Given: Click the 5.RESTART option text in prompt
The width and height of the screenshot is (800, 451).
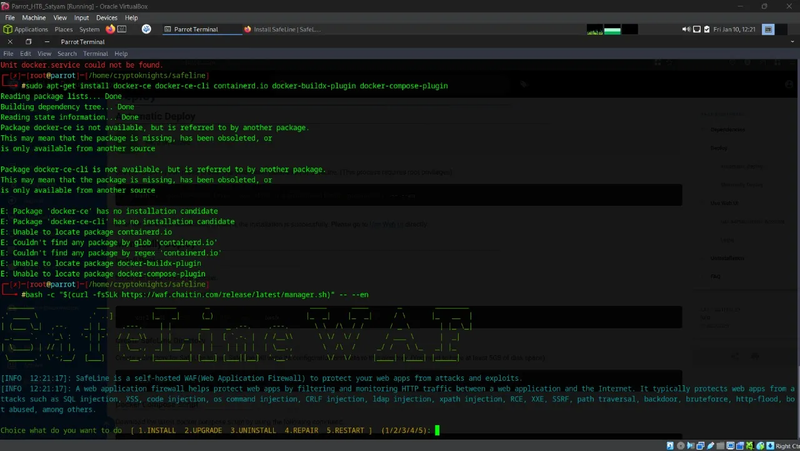Looking at the screenshot, I should point(345,430).
